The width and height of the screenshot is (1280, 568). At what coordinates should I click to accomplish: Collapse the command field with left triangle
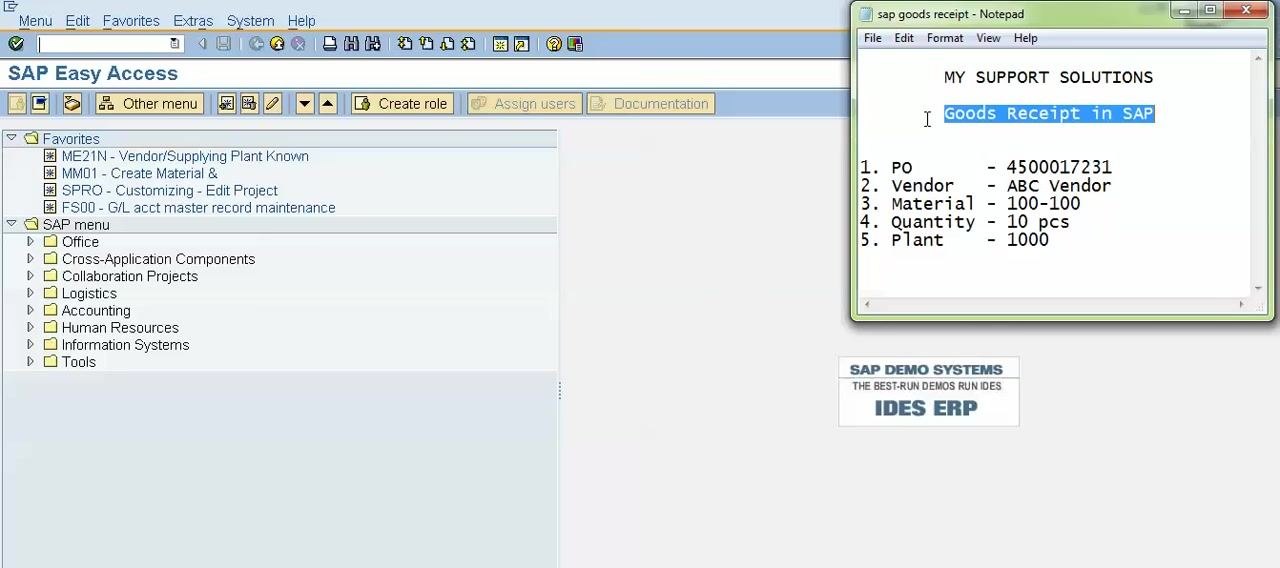(x=202, y=44)
